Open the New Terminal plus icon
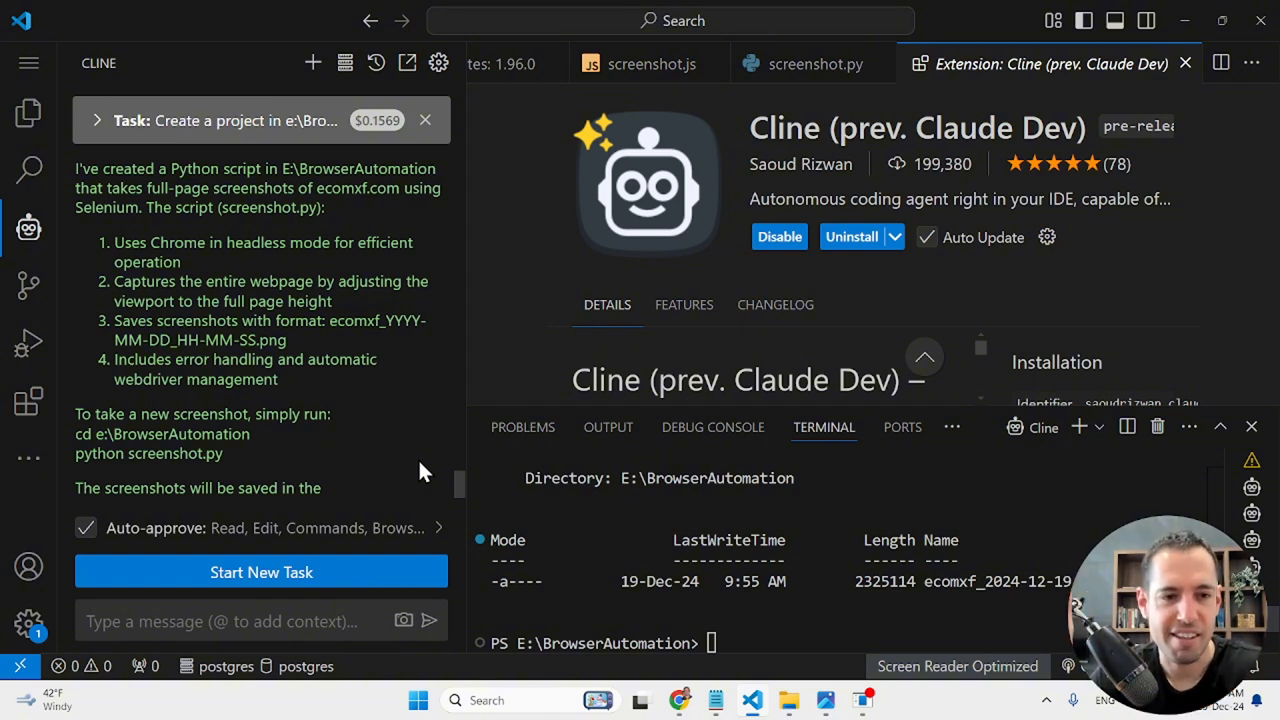Image resolution: width=1280 pixels, height=720 pixels. coord(1079,427)
